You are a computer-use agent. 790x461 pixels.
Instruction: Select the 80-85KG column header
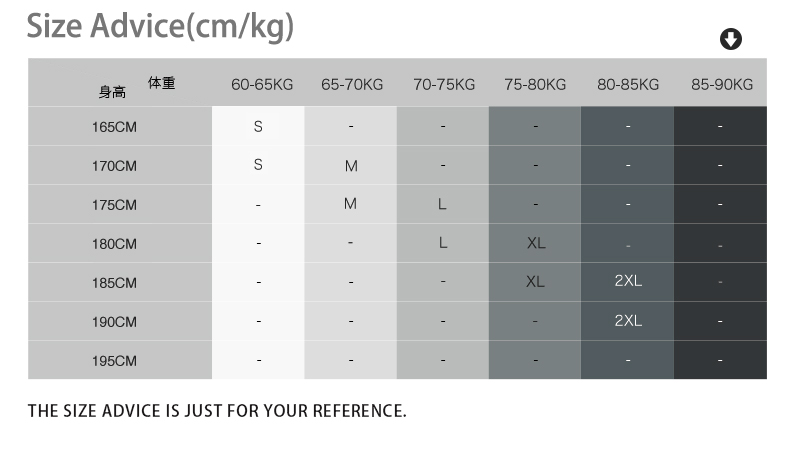[628, 85]
